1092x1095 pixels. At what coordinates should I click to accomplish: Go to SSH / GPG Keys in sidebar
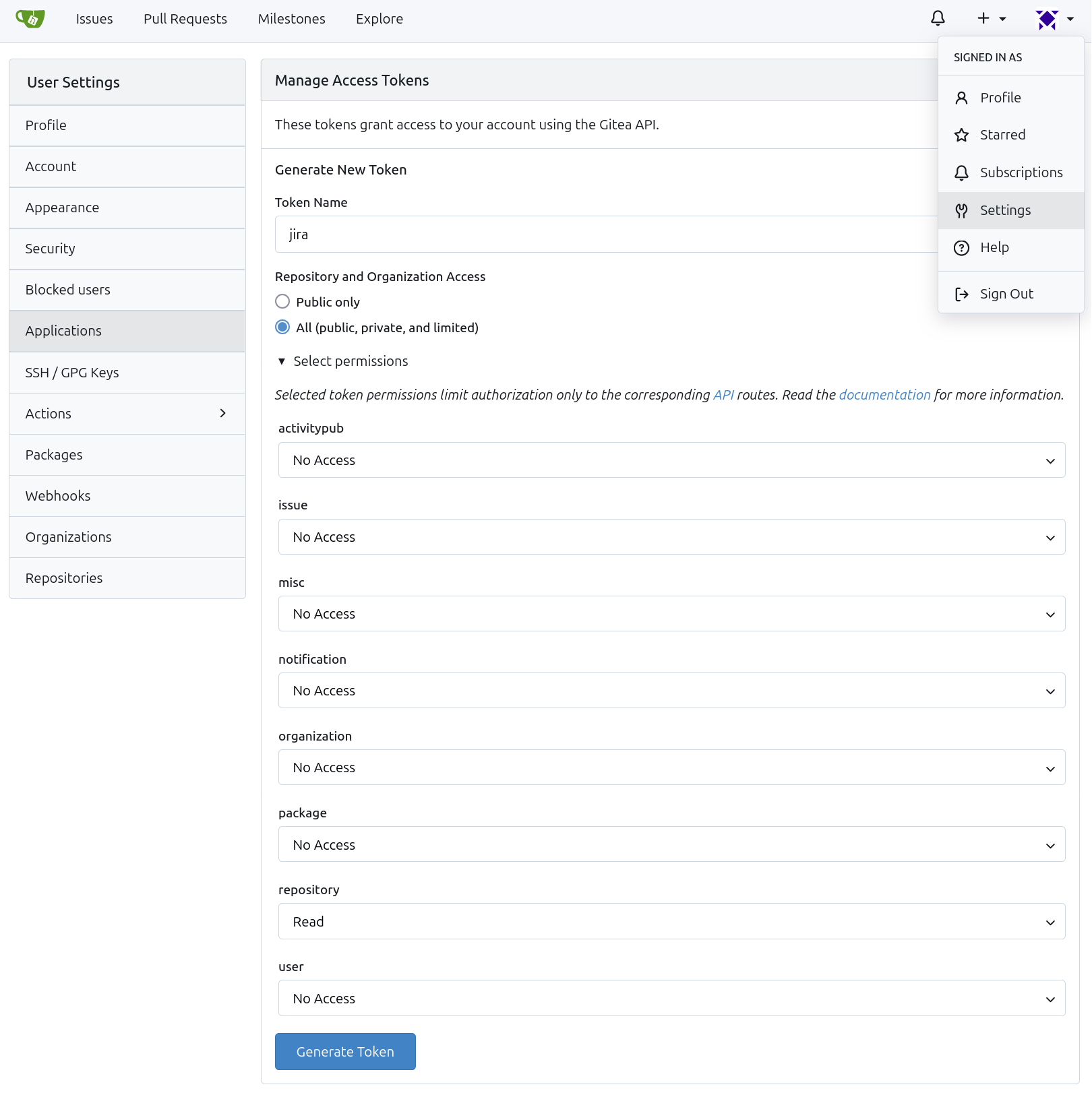click(127, 373)
